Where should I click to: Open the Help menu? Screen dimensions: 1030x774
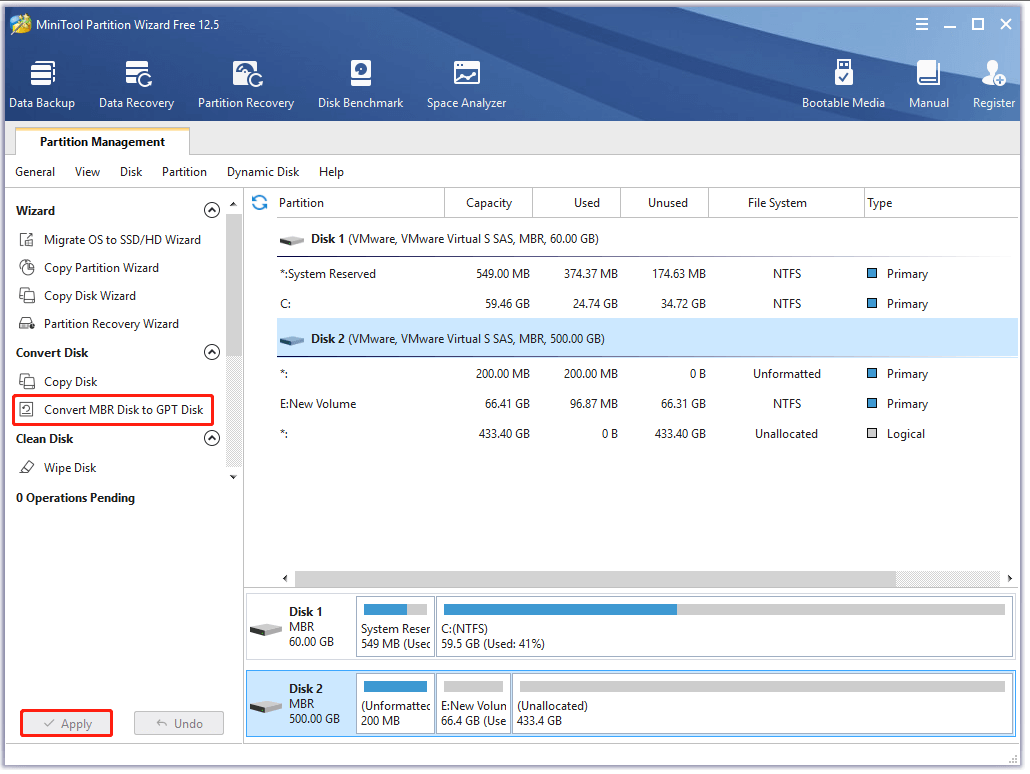tap(331, 171)
